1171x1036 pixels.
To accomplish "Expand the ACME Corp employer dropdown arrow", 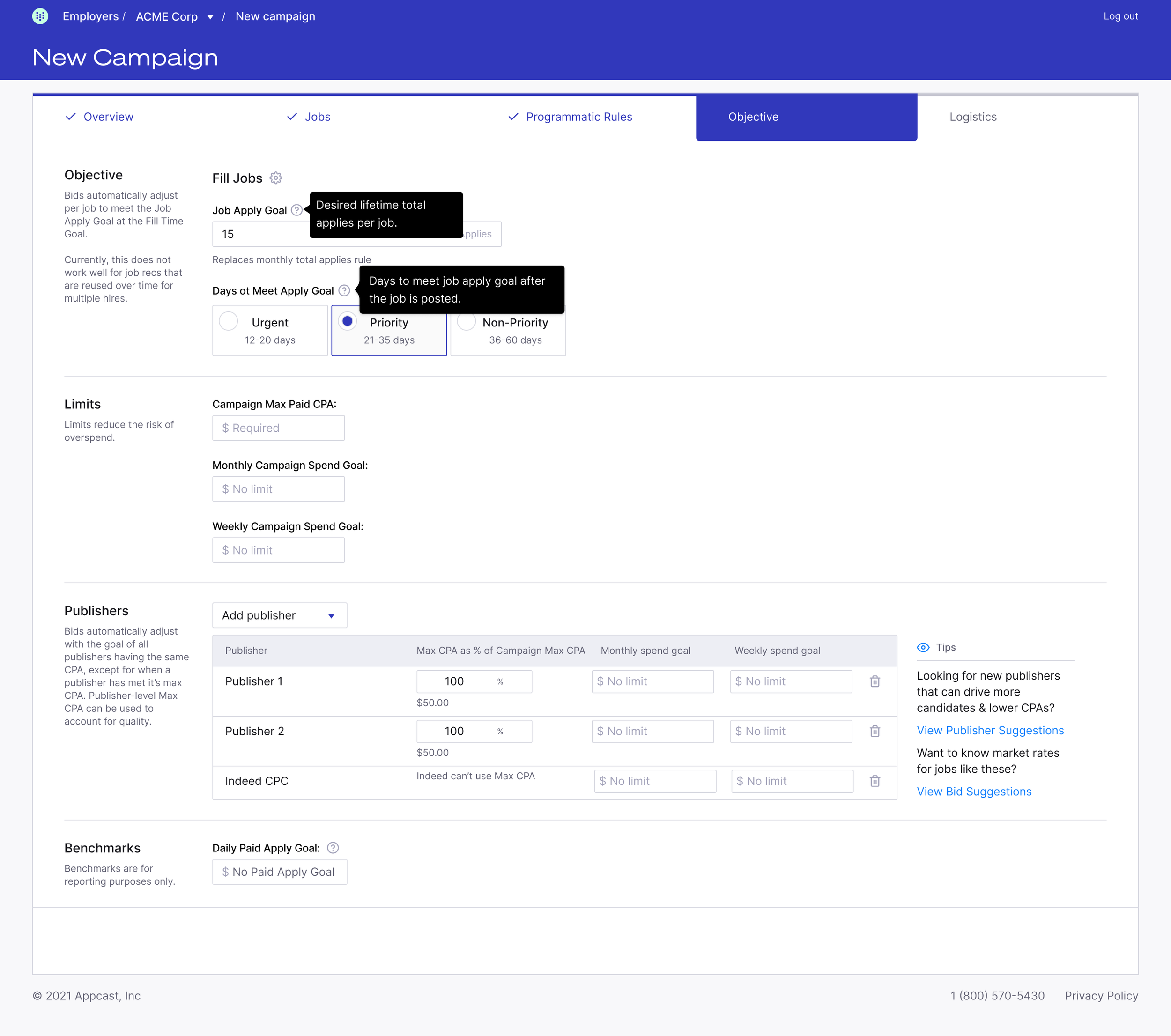I will [x=210, y=17].
